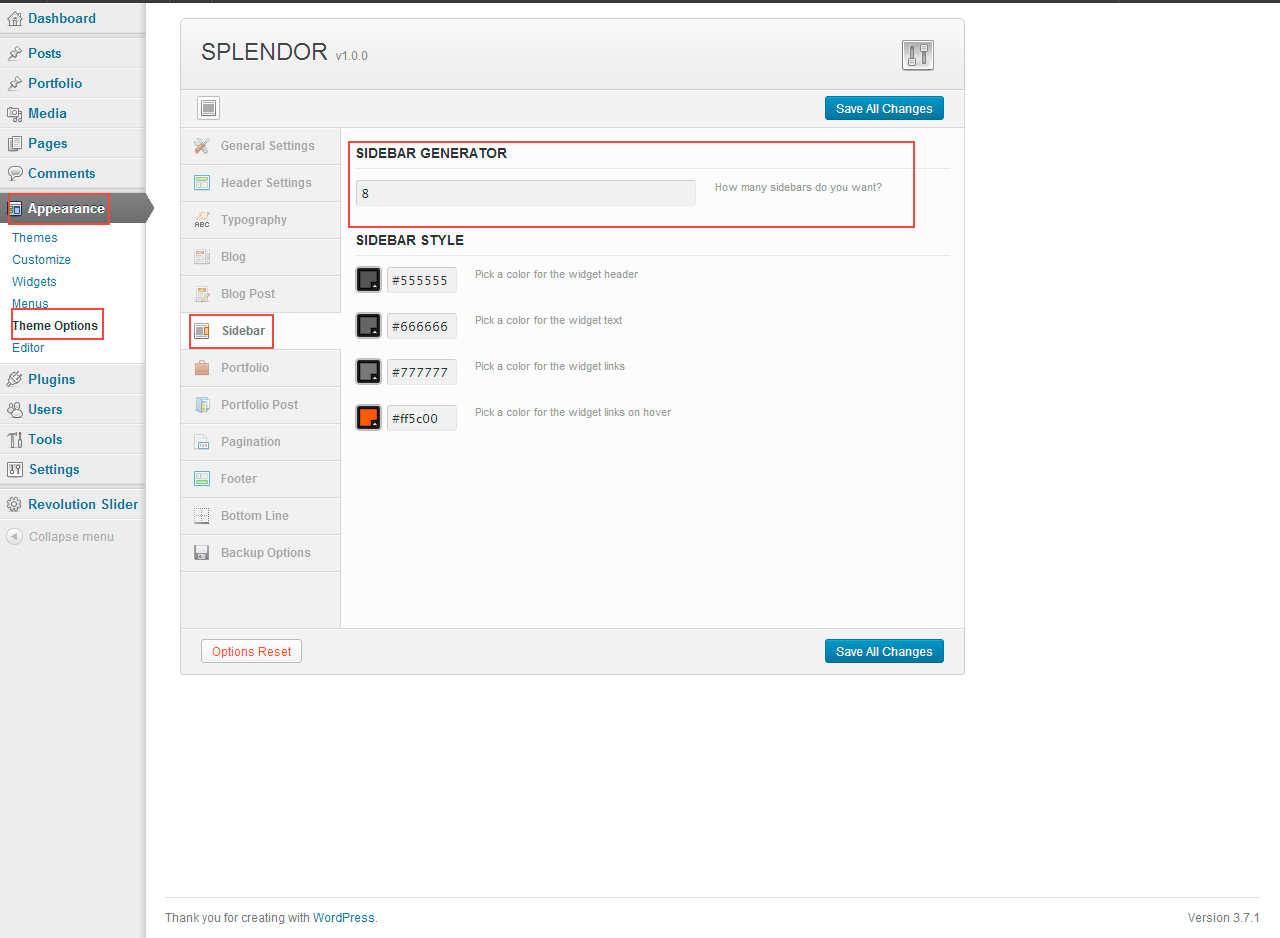The height and width of the screenshot is (938, 1280).
Task: Click the sliders icon in SPLENDOR header
Action: 917,55
